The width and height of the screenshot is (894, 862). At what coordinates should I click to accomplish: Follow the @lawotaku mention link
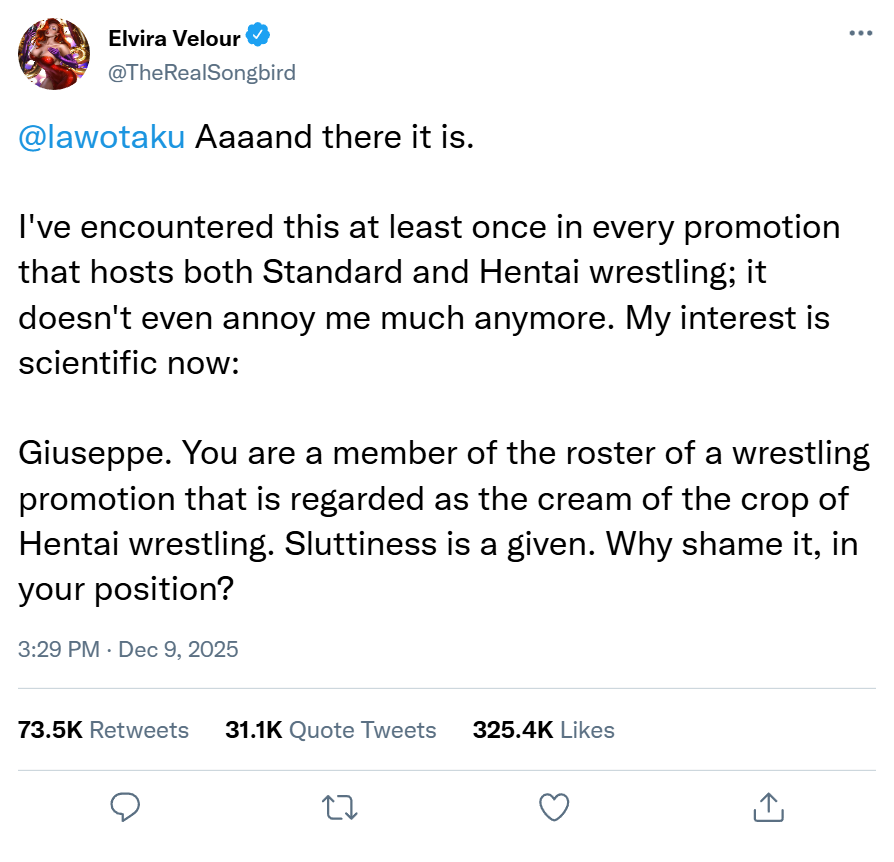point(102,137)
